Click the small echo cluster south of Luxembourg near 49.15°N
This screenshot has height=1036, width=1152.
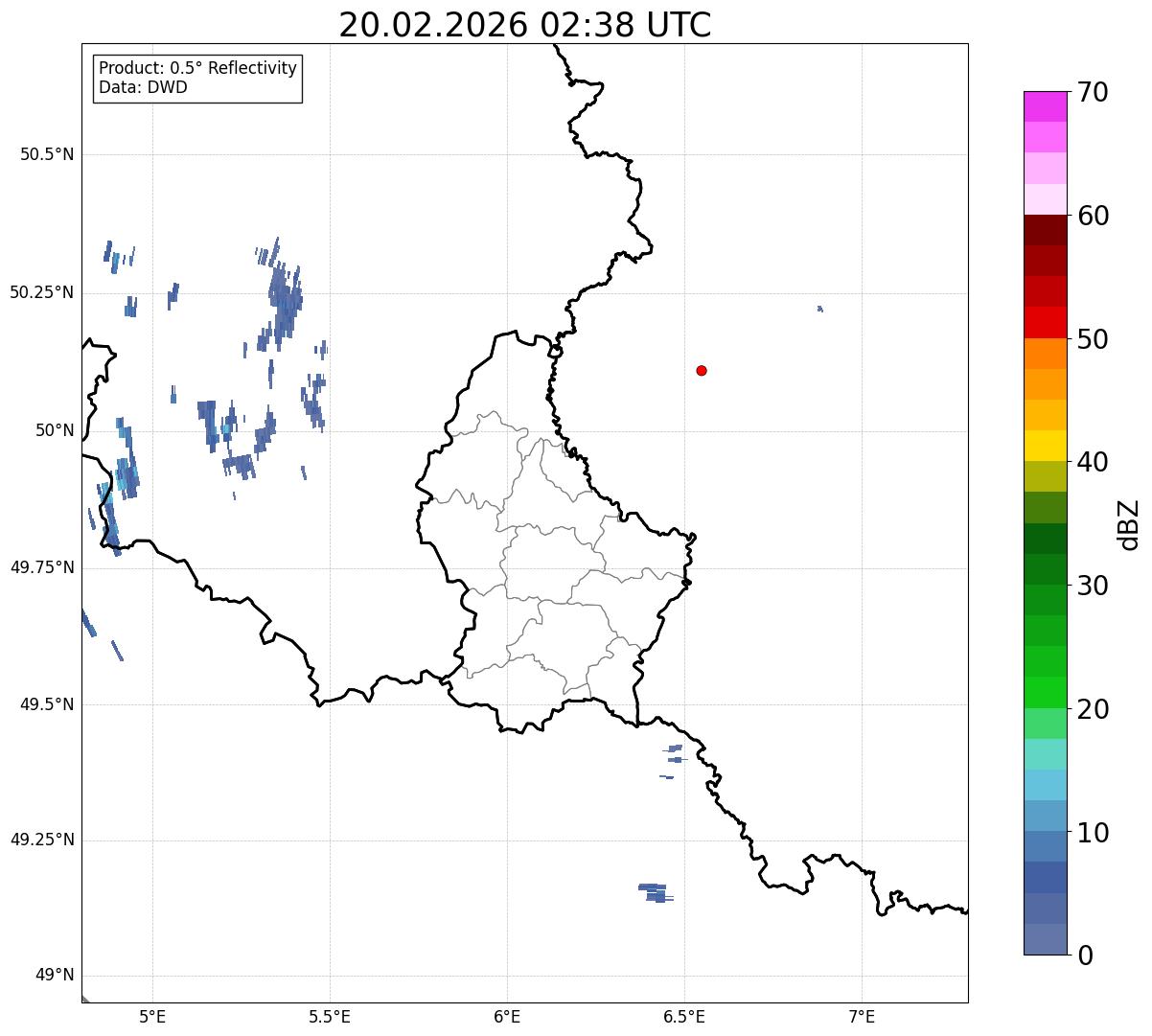656,892
